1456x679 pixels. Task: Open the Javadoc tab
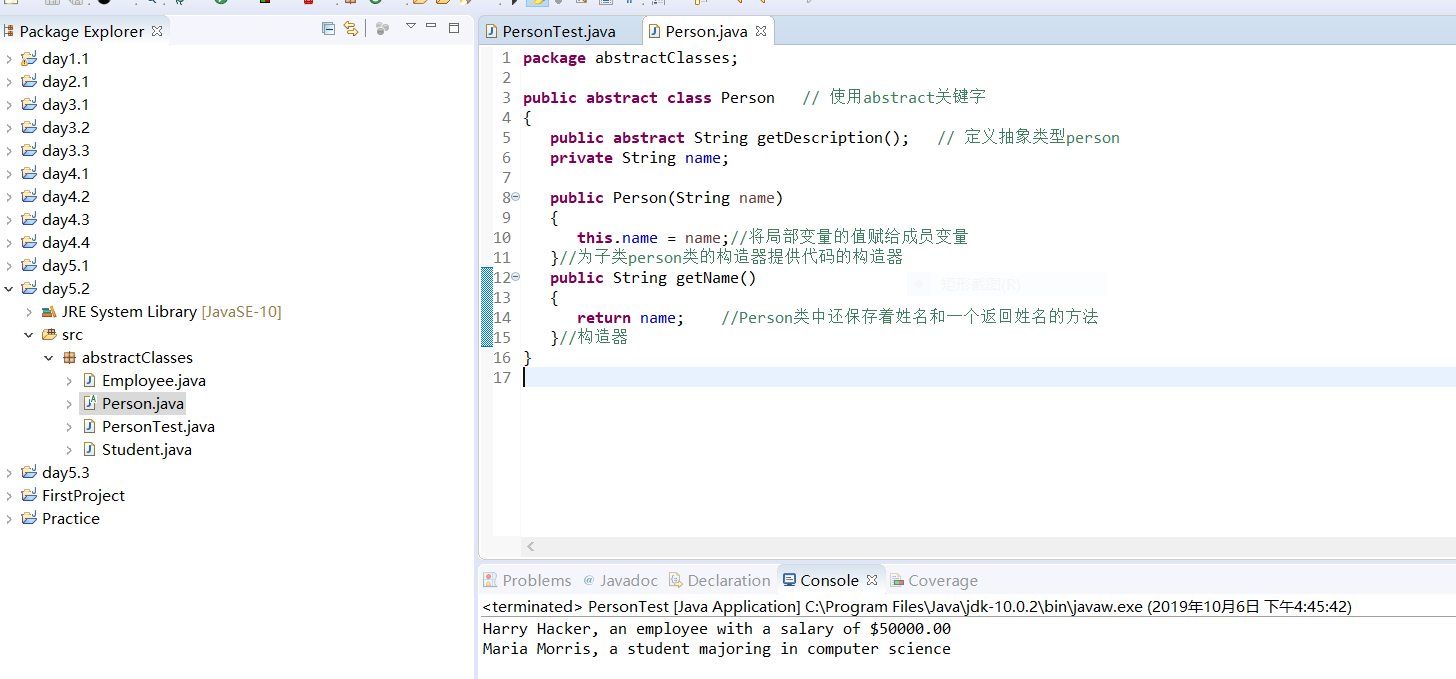620,580
